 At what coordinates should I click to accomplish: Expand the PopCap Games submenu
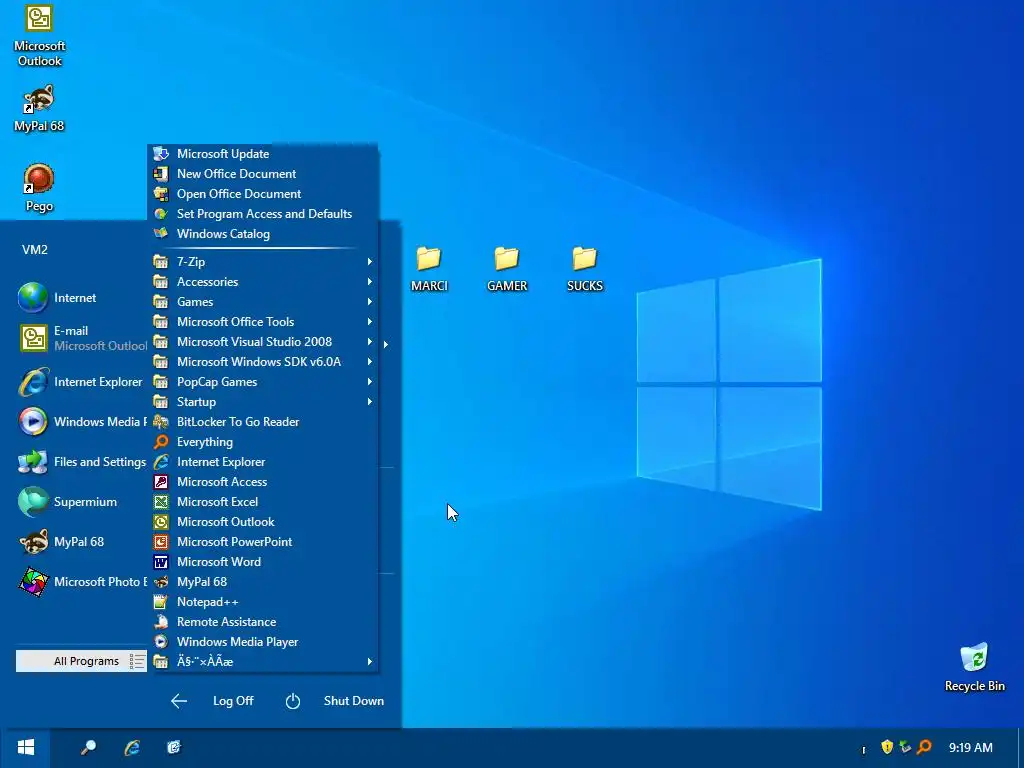click(264, 382)
